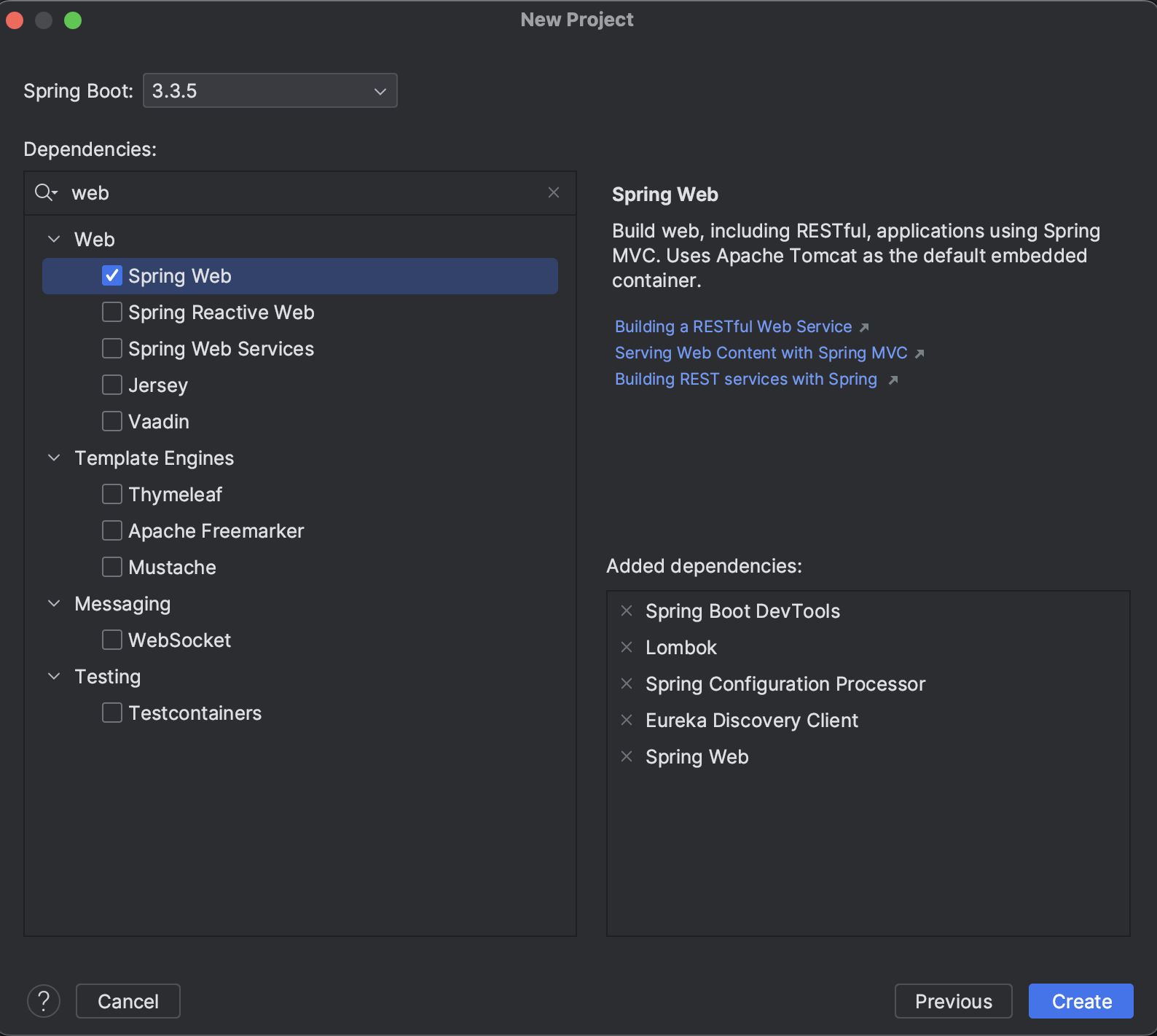The image size is (1157, 1036).
Task: Open the Spring Boot version dropdown
Action: point(270,90)
